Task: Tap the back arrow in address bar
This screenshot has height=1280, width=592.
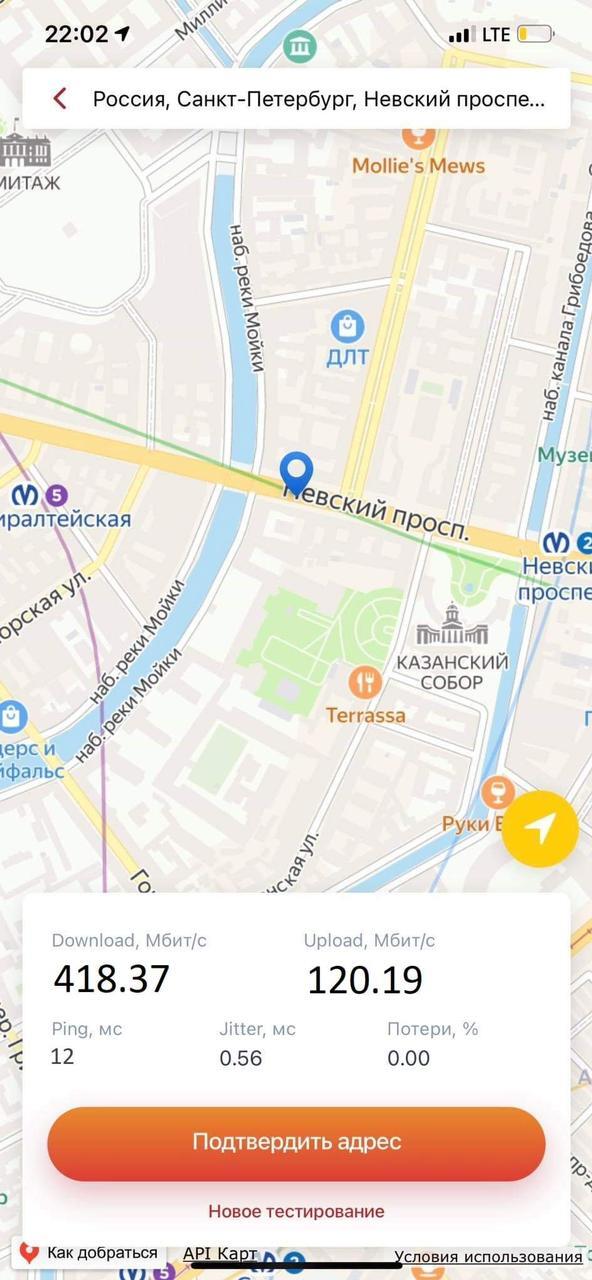Action: (60, 98)
